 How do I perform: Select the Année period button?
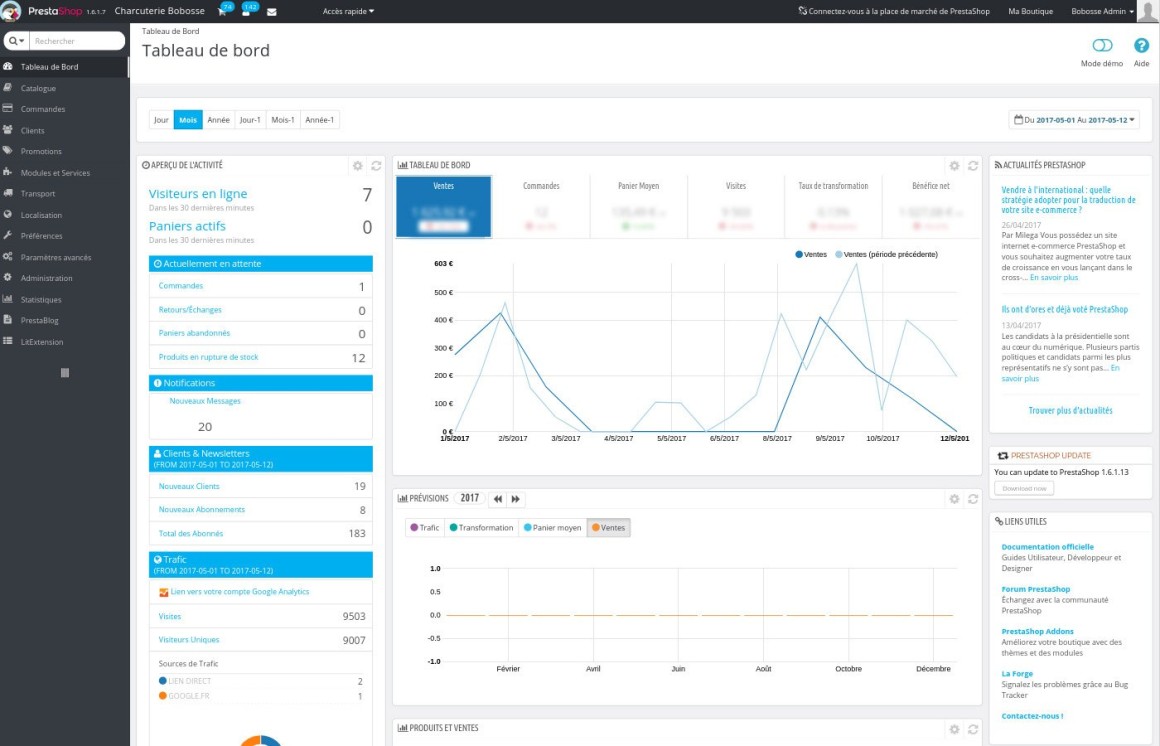(218, 120)
